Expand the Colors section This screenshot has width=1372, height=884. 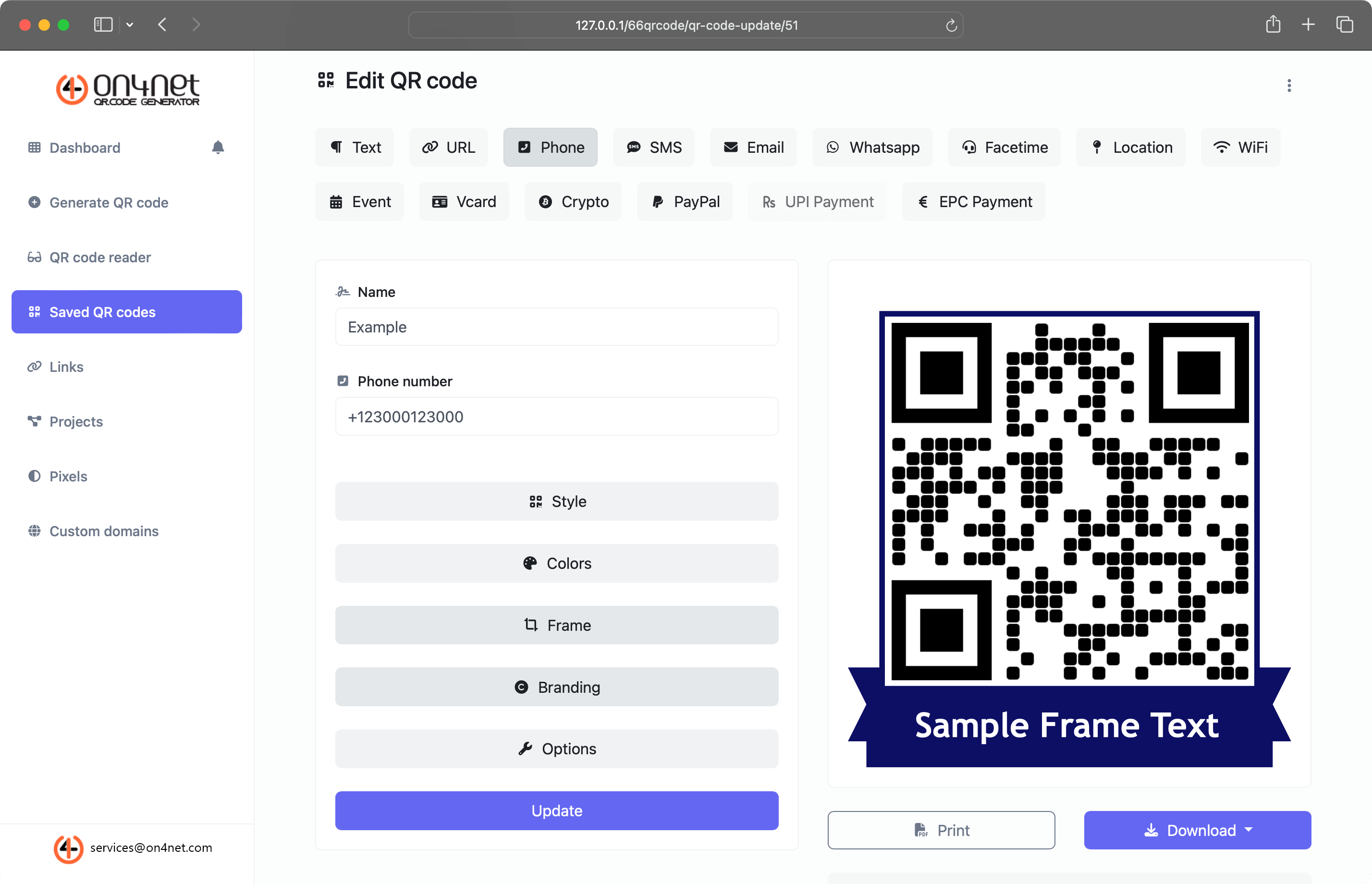pyautogui.click(x=557, y=563)
